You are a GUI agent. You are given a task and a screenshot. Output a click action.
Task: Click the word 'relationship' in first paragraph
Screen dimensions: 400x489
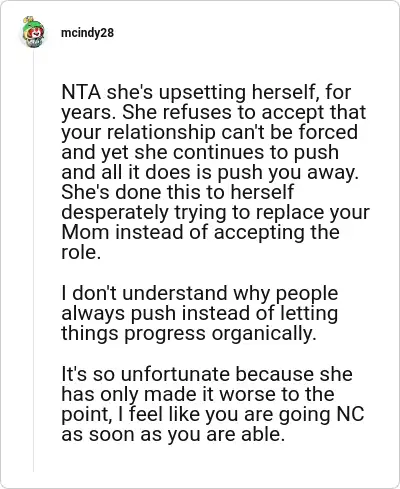[x=161, y=132]
